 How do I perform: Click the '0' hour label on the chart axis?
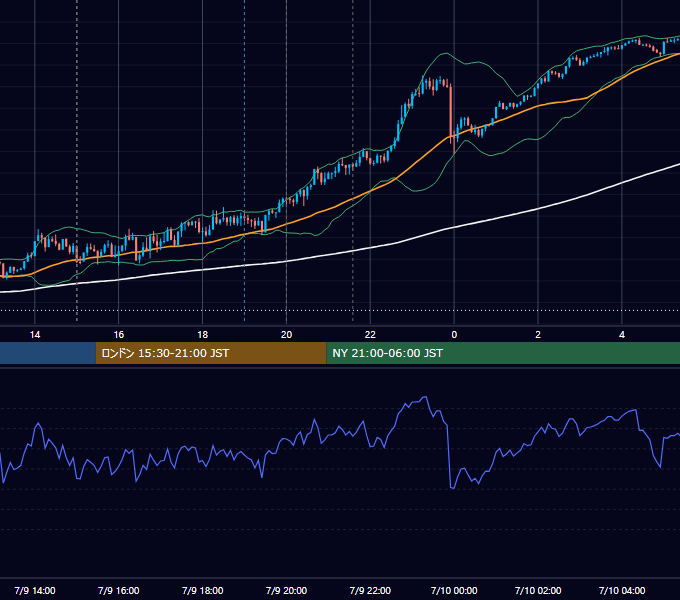(454, 335)
